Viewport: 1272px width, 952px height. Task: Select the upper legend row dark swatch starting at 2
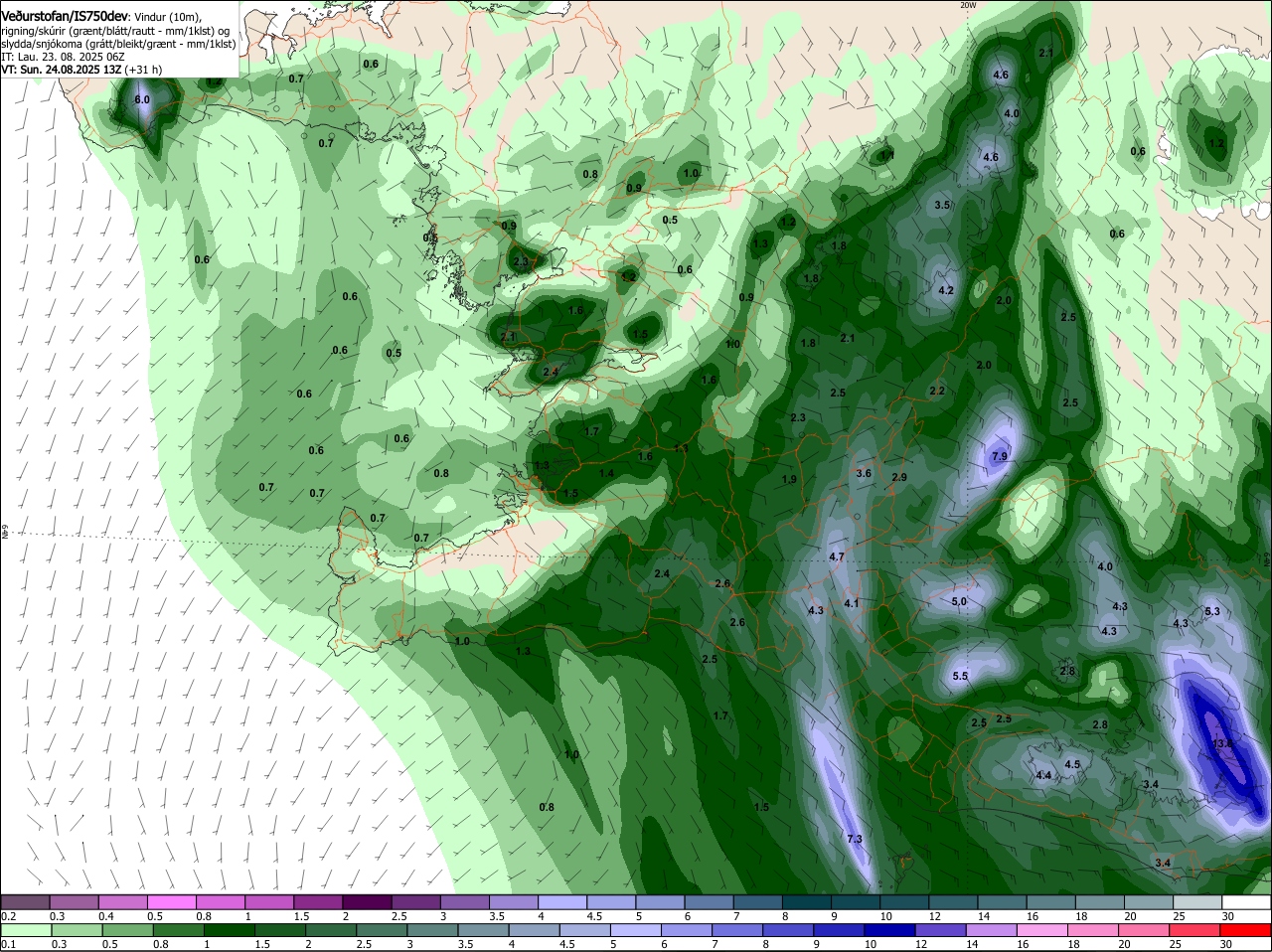pyautogui.click(x=368, y=902)
